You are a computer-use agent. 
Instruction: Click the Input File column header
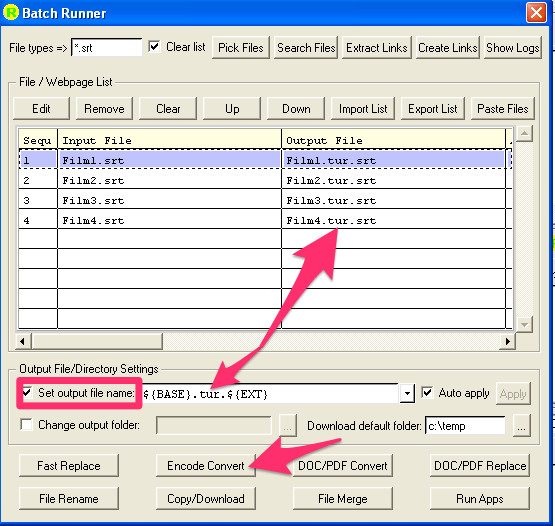coord(169,141)
